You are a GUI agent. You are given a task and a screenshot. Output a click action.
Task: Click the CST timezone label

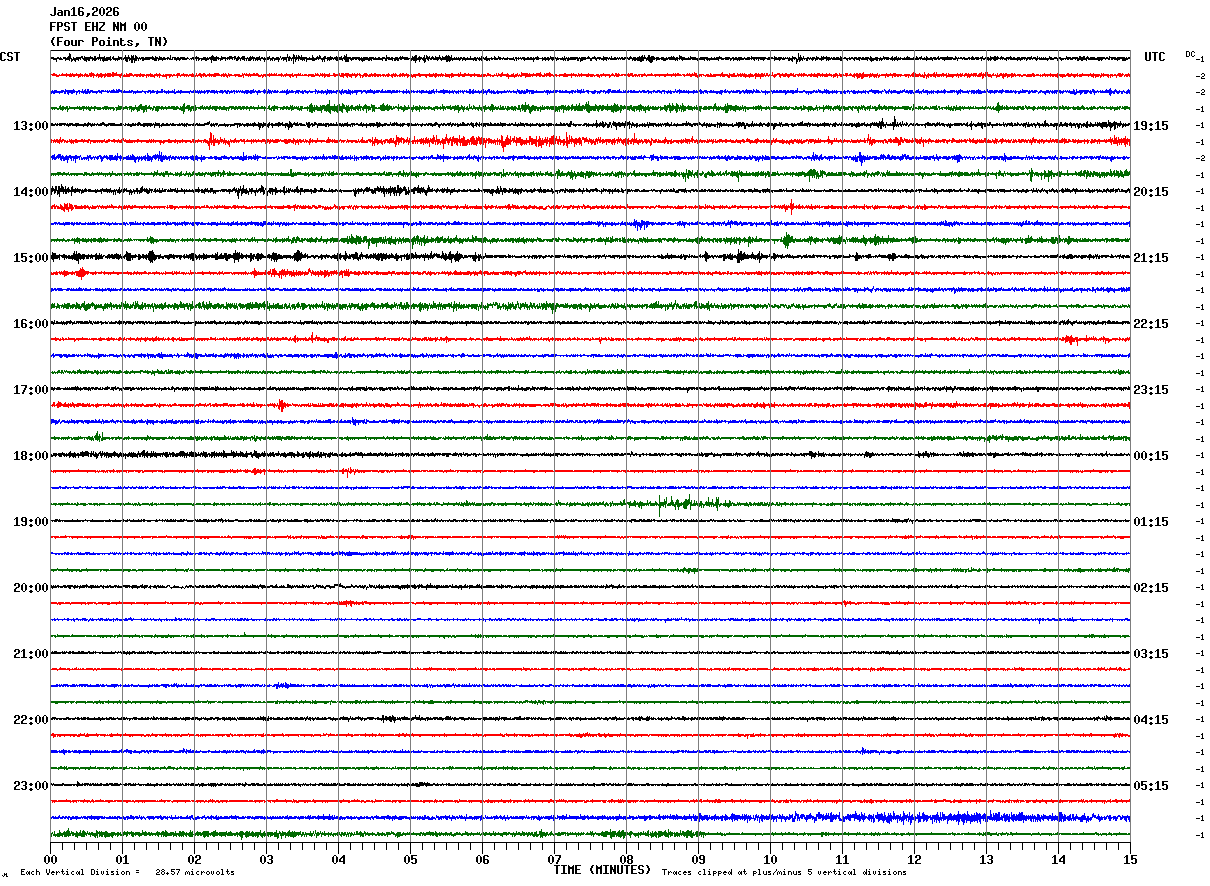(x=10, y=57)
